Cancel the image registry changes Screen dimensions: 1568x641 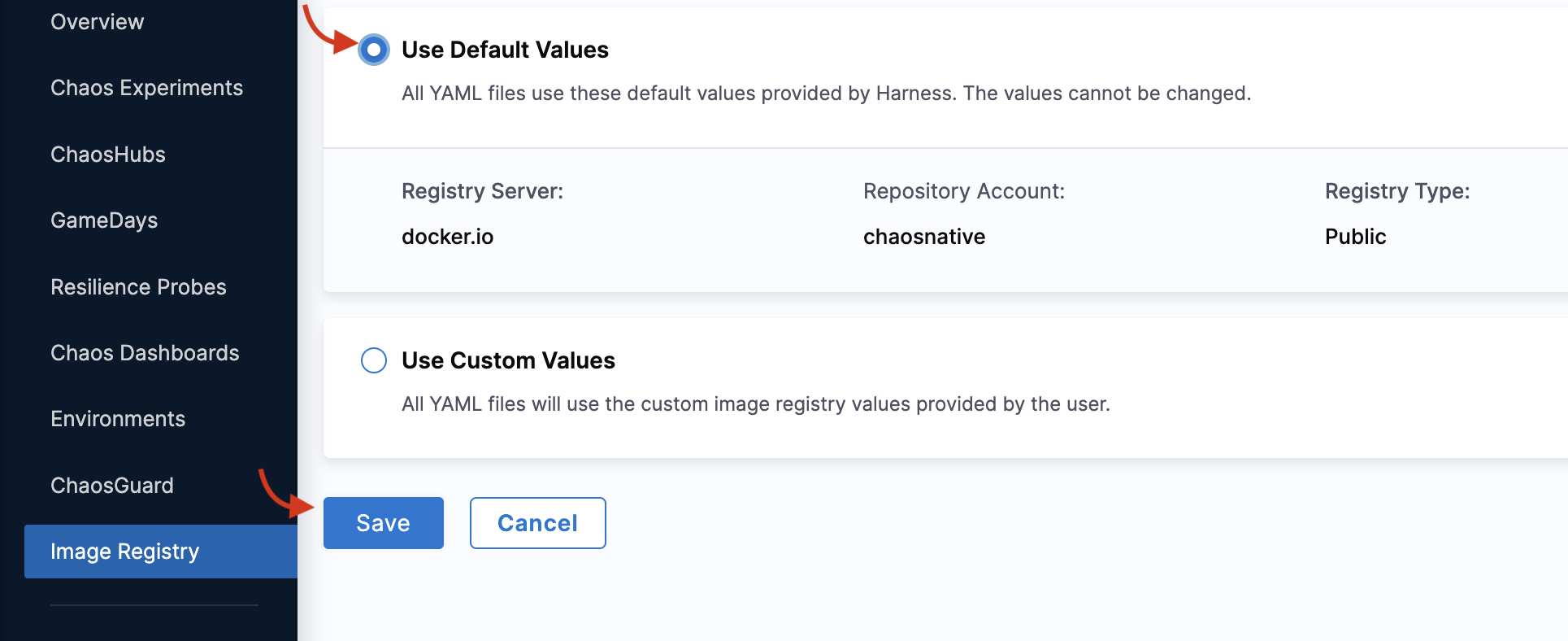tap(537, 523)
